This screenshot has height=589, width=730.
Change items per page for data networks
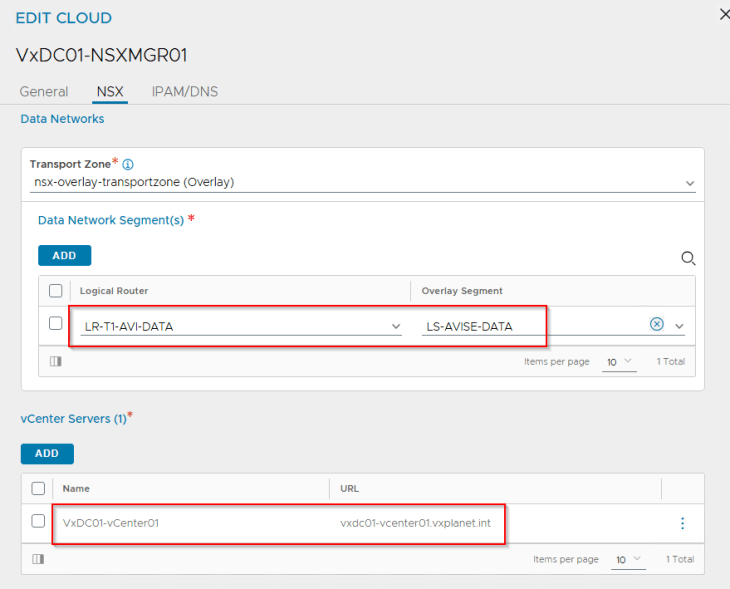pos(618,361)
